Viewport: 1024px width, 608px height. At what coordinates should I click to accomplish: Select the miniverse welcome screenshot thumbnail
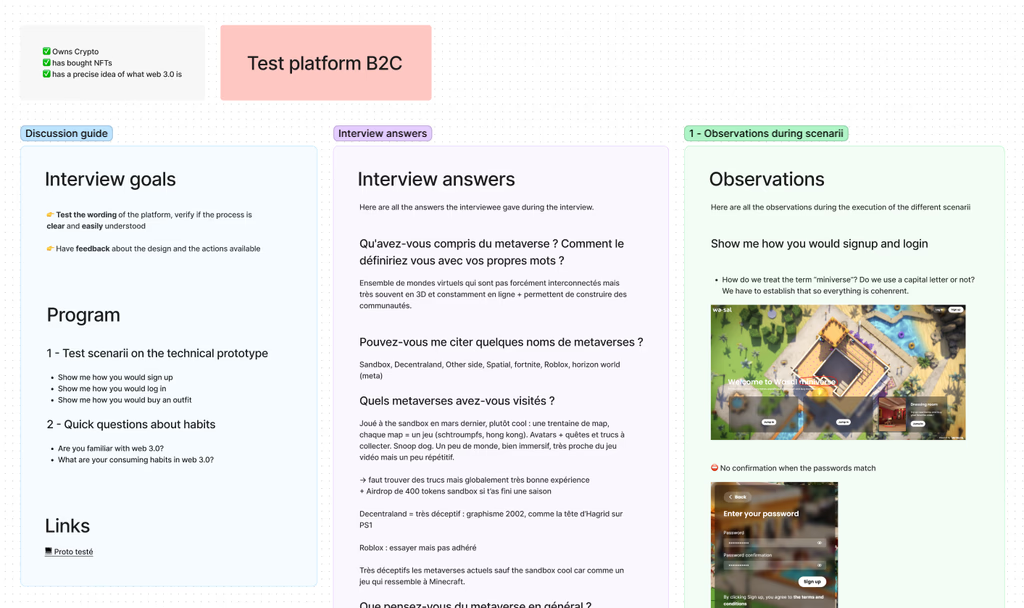pos(838,372)
